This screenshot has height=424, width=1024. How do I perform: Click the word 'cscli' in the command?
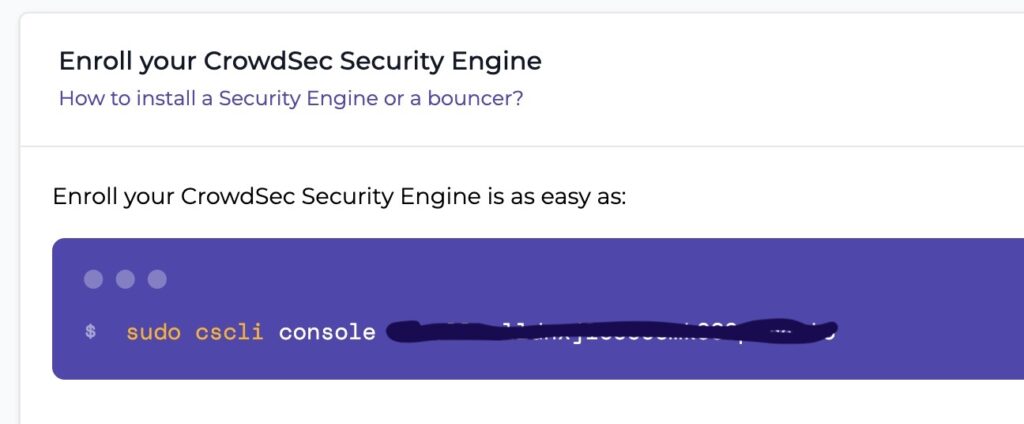tap(229, 332)
